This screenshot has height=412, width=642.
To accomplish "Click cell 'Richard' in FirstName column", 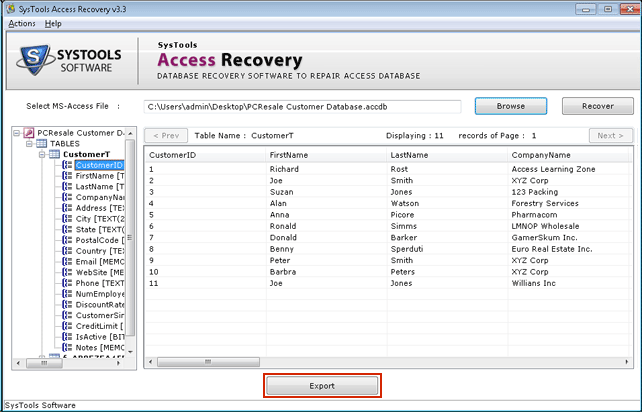I will point(284,169).
